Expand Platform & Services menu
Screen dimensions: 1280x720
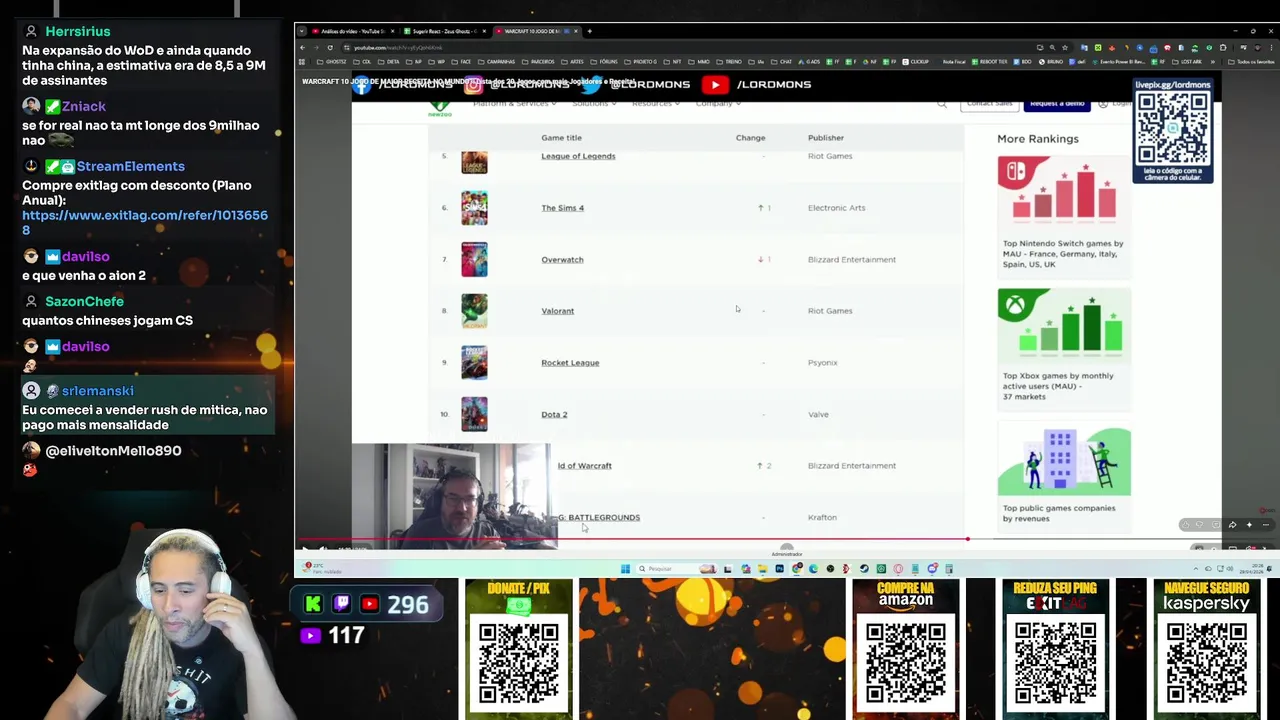tap(514, 104)
